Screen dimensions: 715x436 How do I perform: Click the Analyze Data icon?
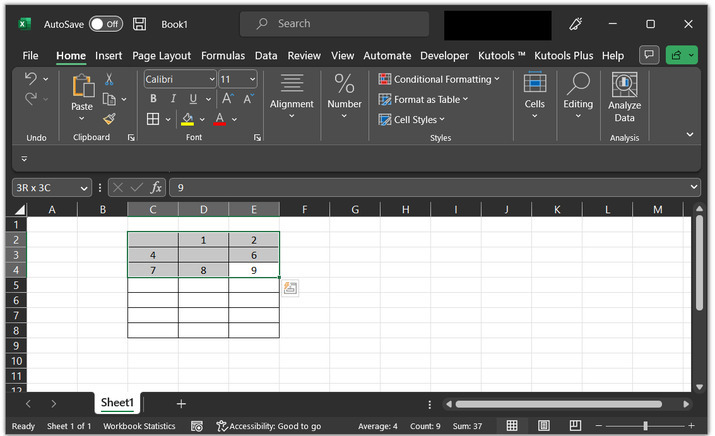624,99
